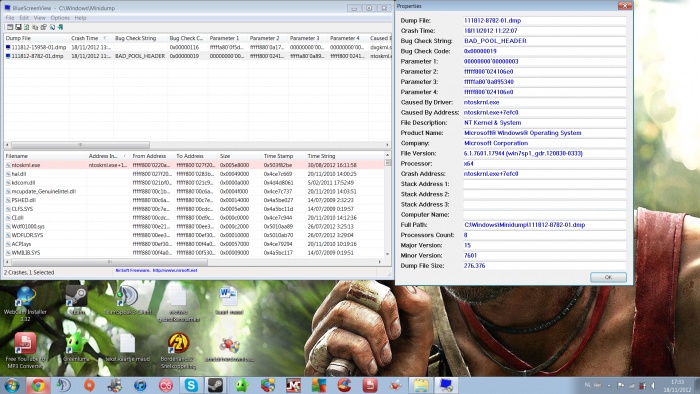This screenshot has width=700, height=394.
Task: Select the hal.dll driver row
Action: (x=194, y=174)
